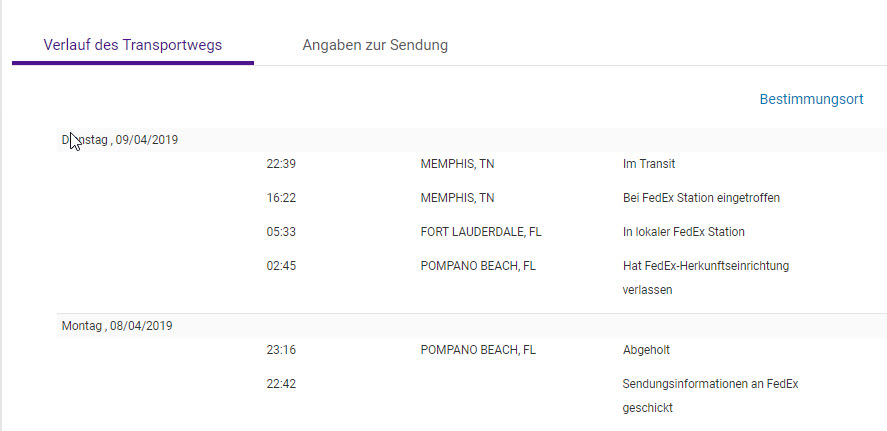Click the Bestimmungsort link

pyautogui.click(x=811, y=99)
